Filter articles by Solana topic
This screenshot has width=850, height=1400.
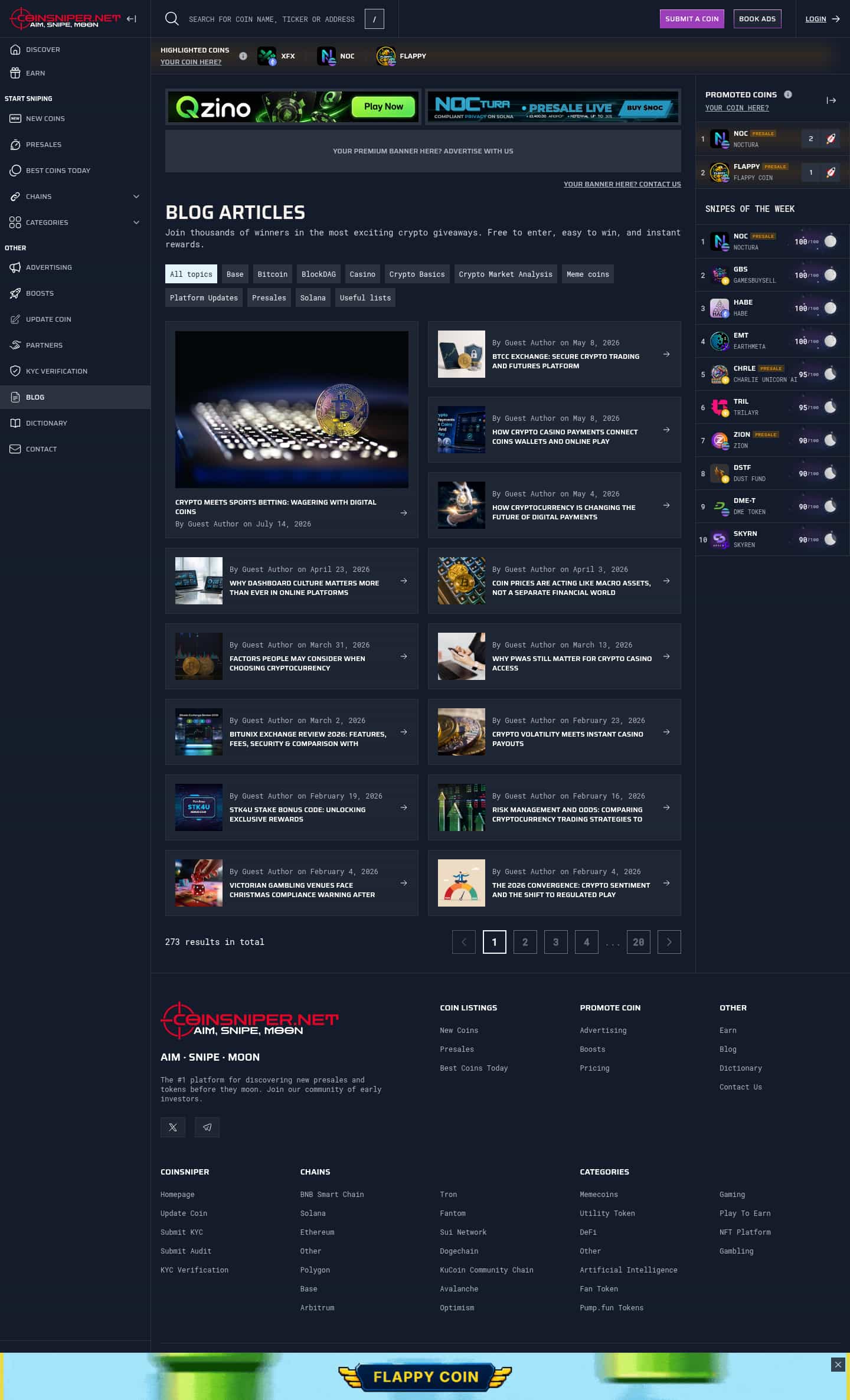313,297
